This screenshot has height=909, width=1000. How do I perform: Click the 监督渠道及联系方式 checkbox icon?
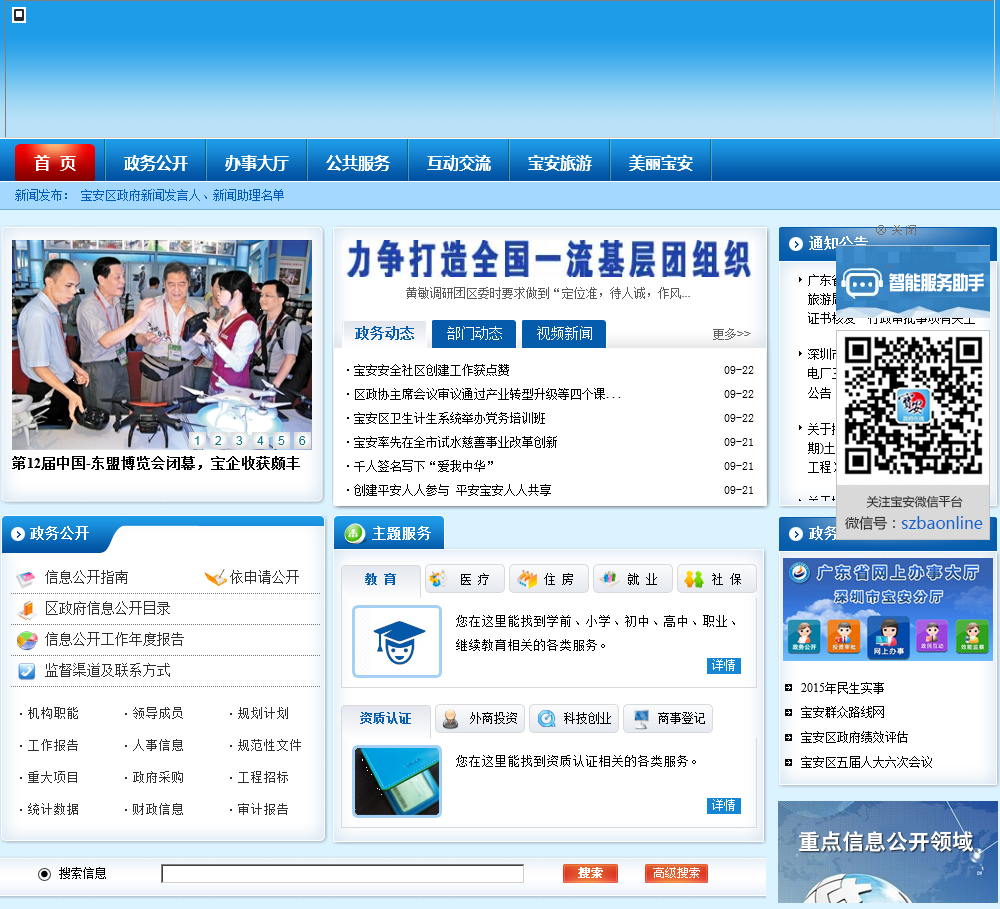[x=27, y=671]
